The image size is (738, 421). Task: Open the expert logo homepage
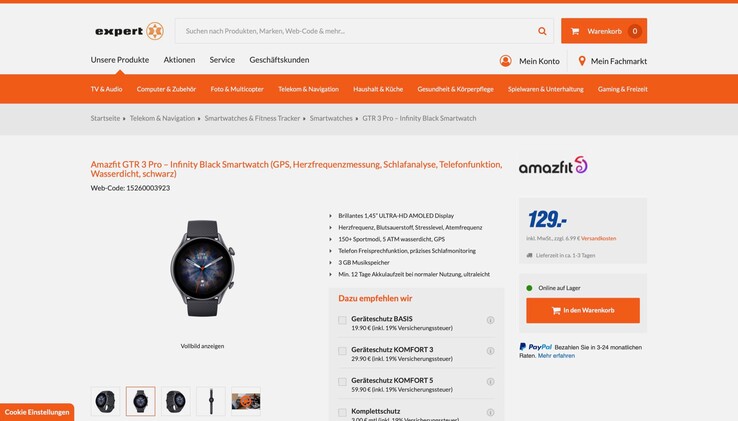click(129, 31)
